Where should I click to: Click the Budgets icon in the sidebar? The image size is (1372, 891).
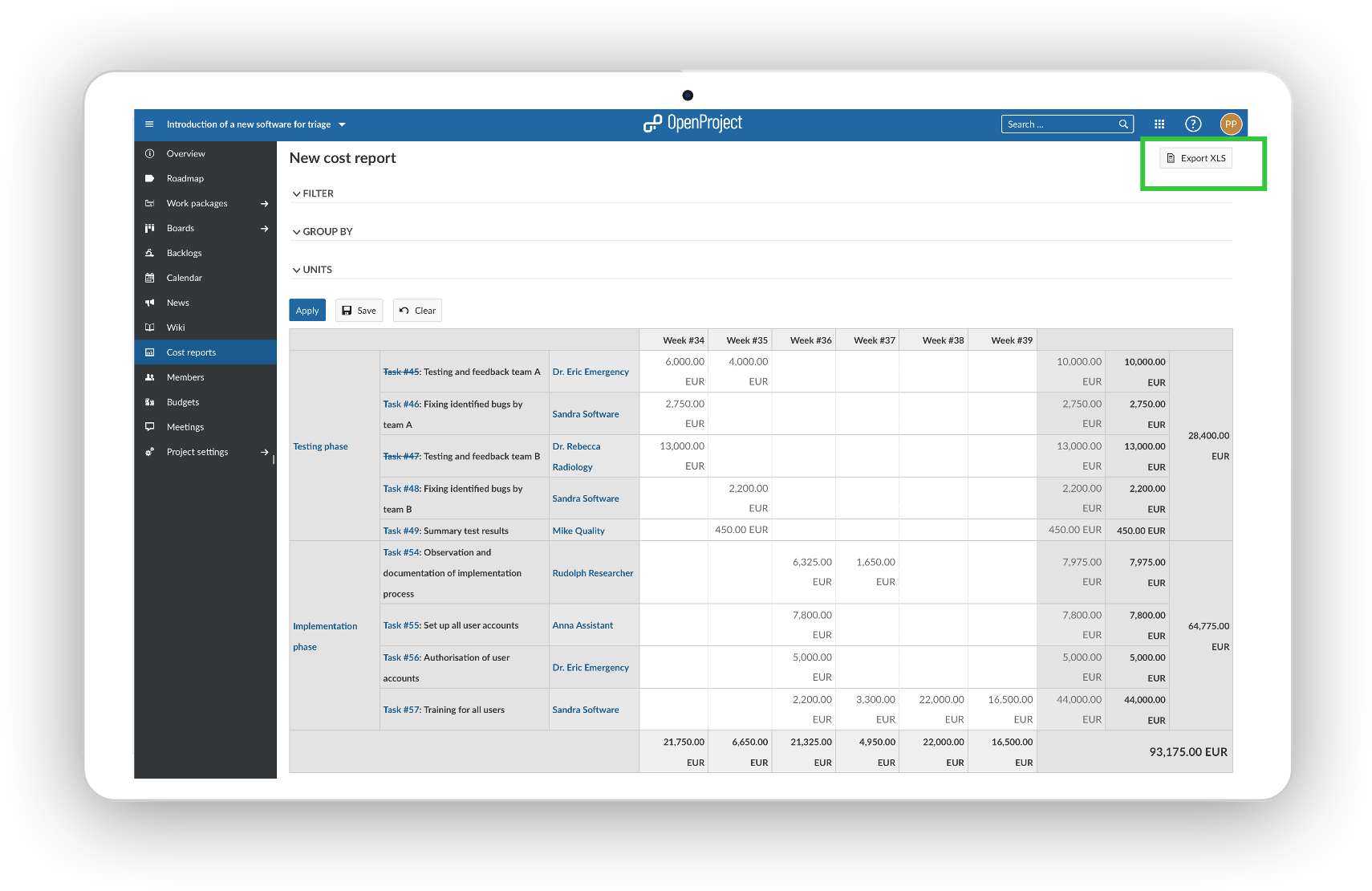tap(149, 402)
